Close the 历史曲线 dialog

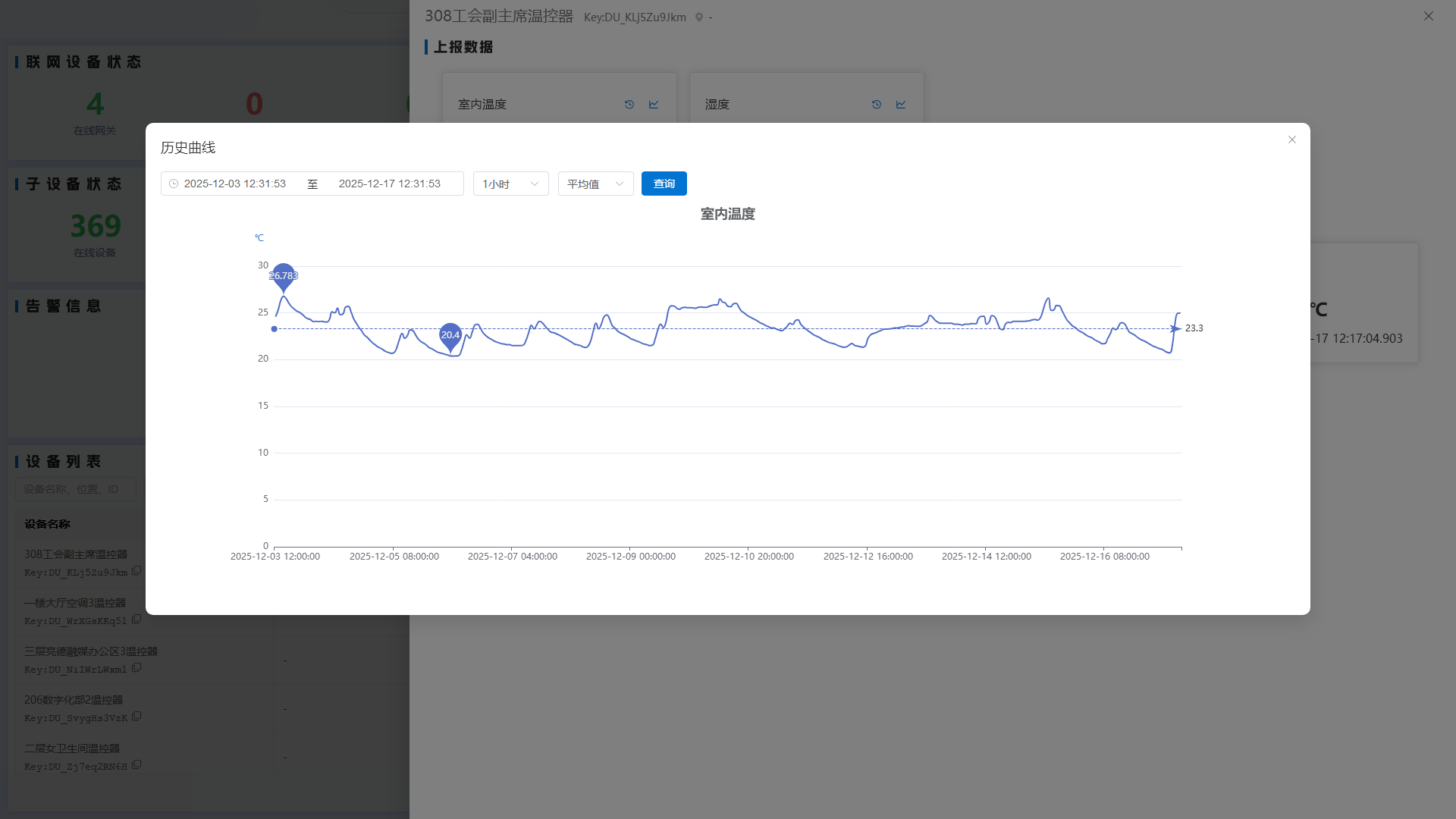(x=1292, y=140)
